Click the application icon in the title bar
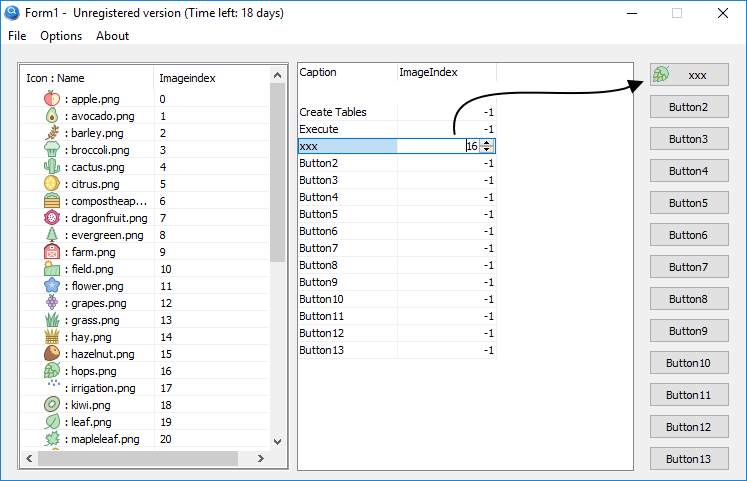This screenshot has height=481, width=747. (x=12, y=13)
